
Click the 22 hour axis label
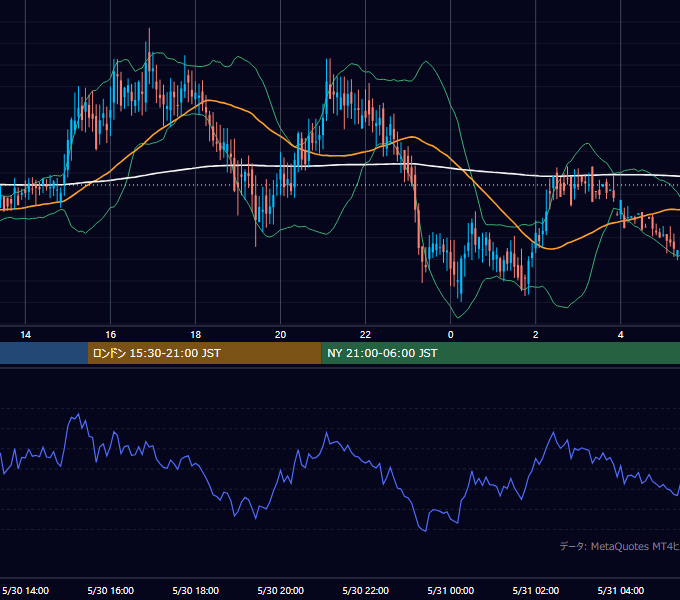point(366,335)
